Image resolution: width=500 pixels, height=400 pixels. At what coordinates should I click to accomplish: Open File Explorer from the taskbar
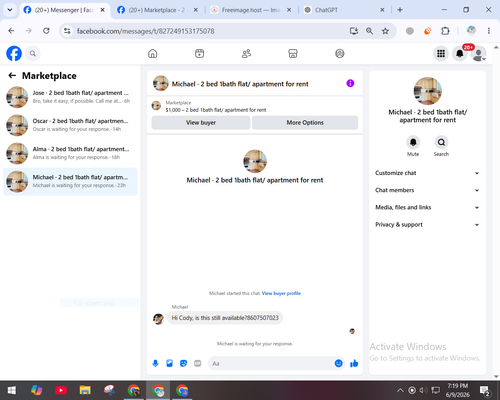85,390
